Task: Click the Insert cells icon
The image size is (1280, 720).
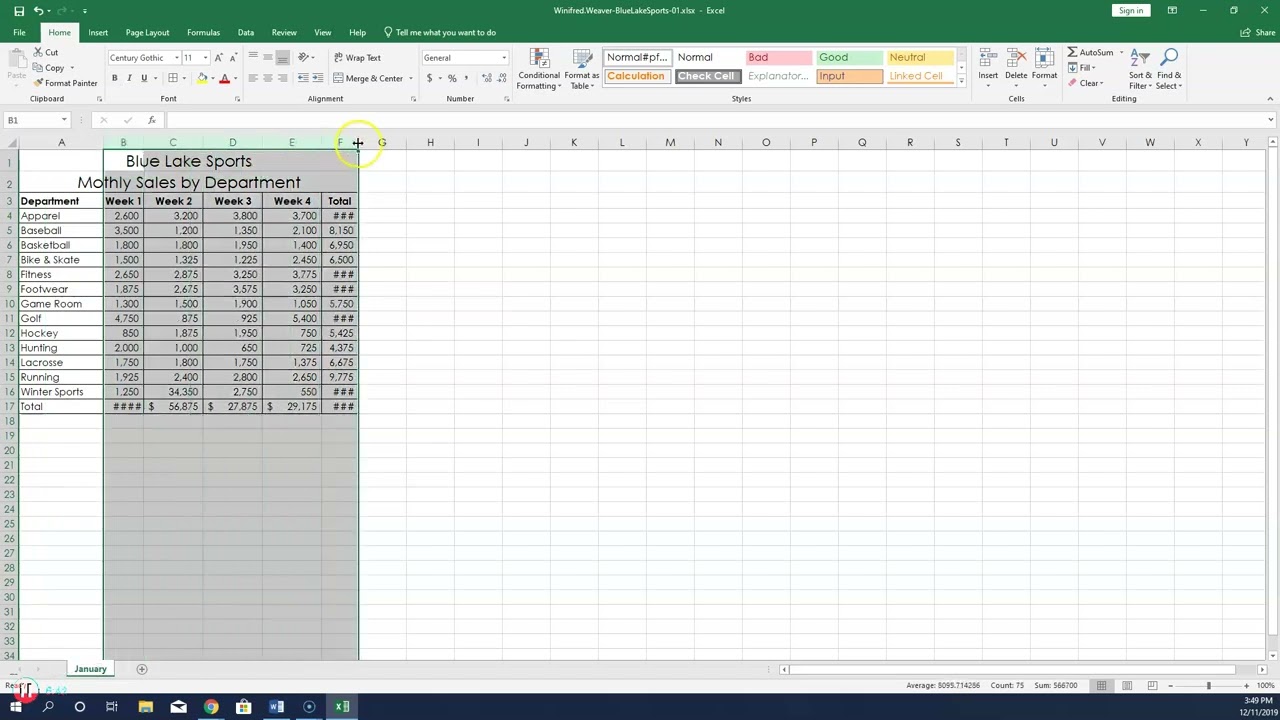Action: [987, 58]
